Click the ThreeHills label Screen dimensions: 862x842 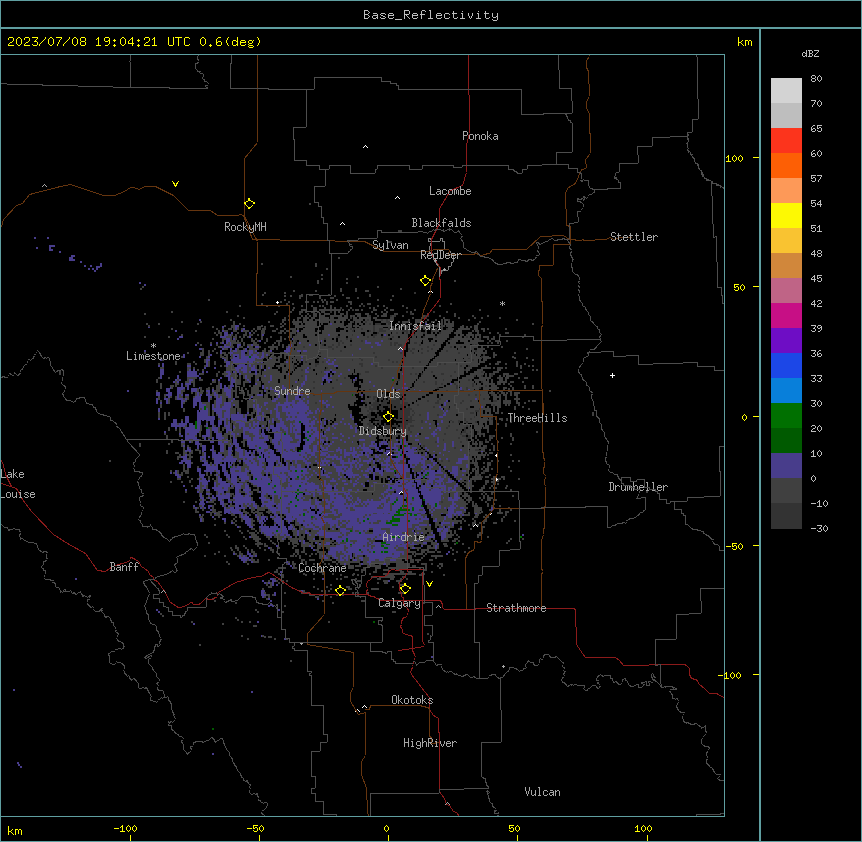pyautogui.click(x=537, y=418)
